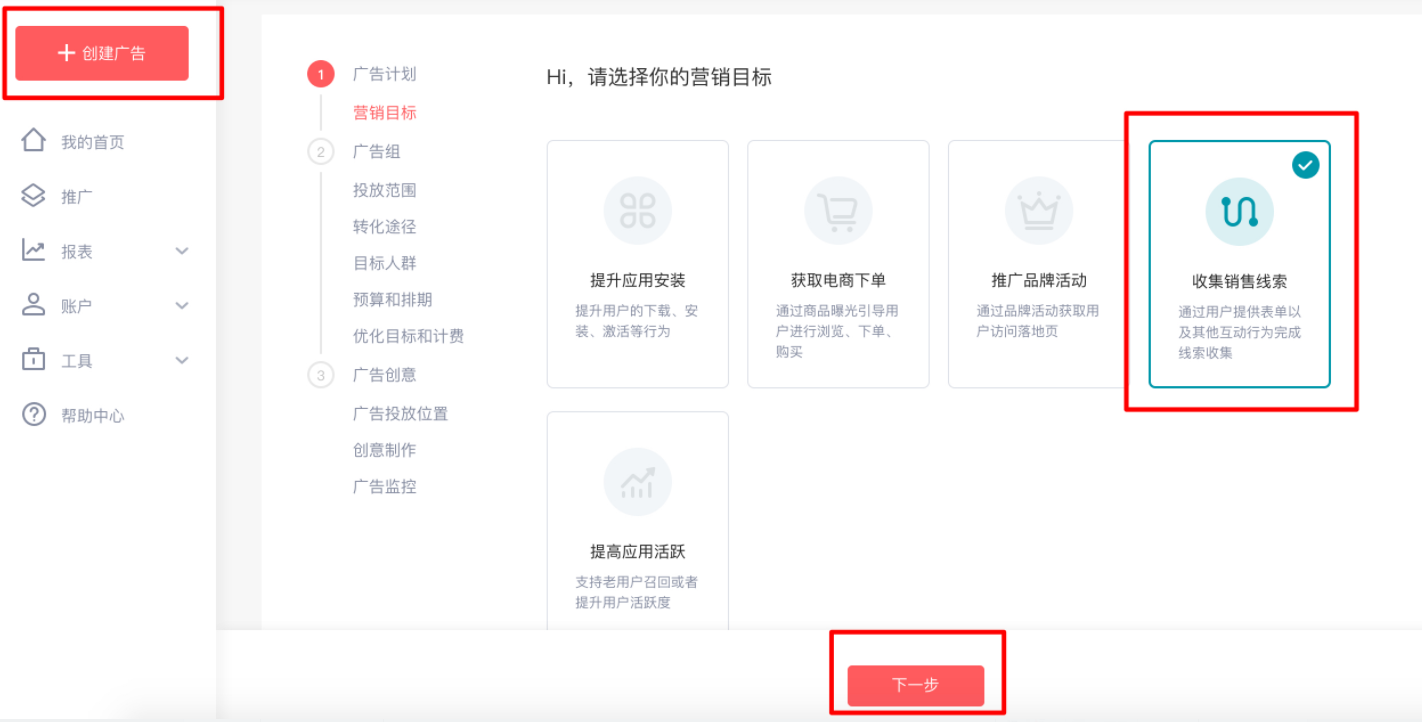Click the question mark 帮助中心 icon
Image resolution: width=1422 pixels, height=722 pixels.
[x=34, y=415]
